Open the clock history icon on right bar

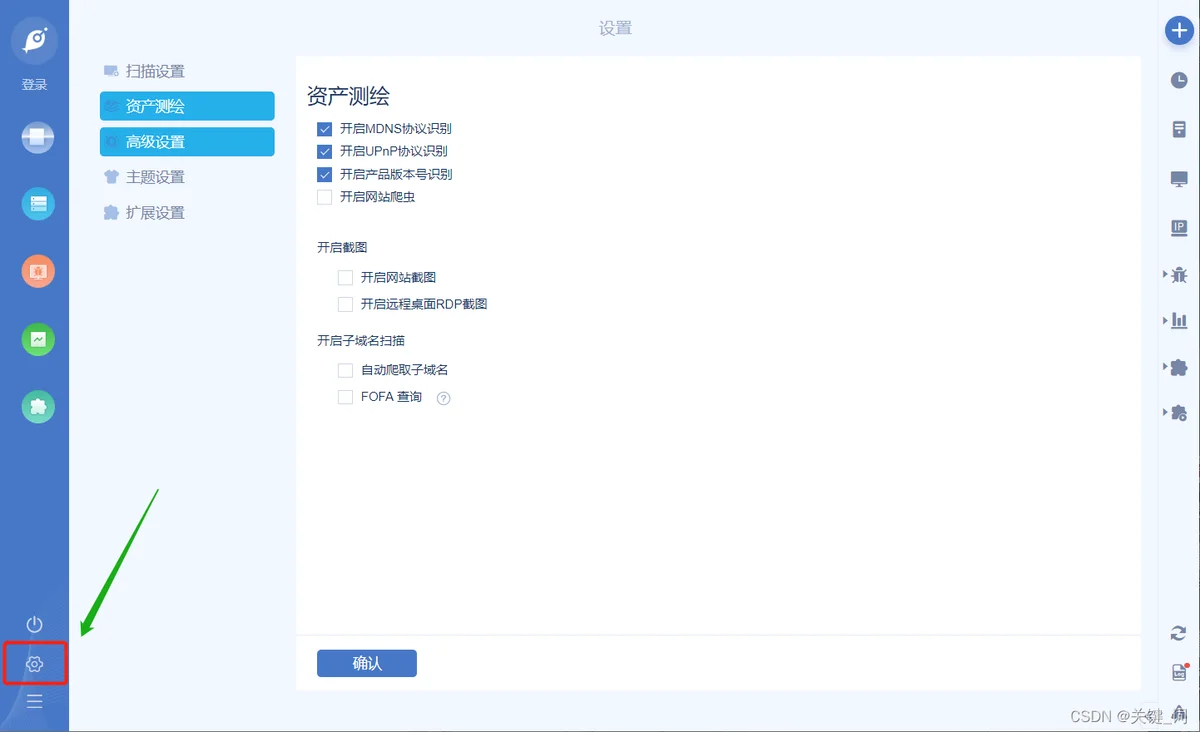(x=1179, y=80)
